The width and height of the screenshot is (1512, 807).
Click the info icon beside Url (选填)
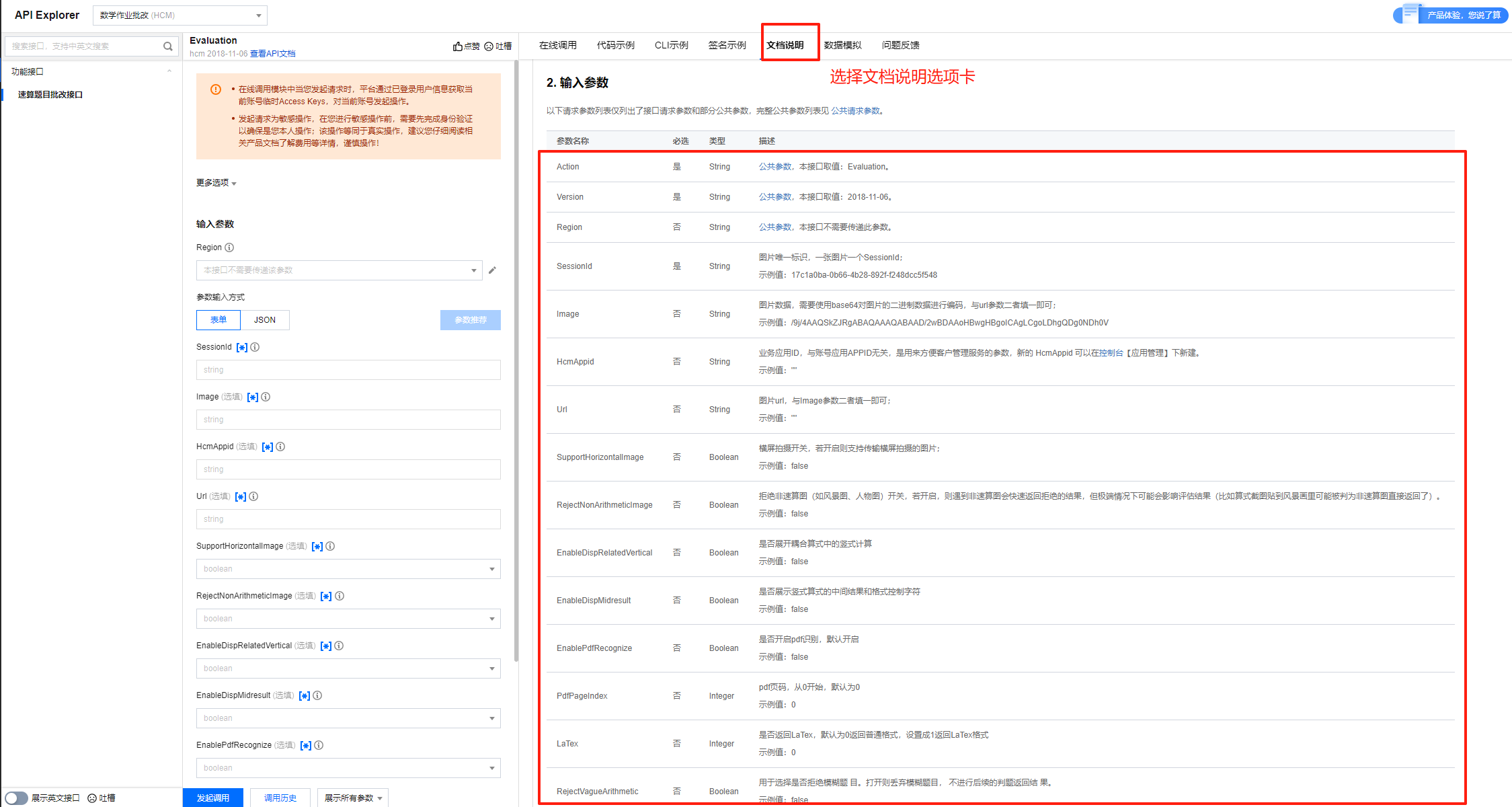(x=253, y=496)
